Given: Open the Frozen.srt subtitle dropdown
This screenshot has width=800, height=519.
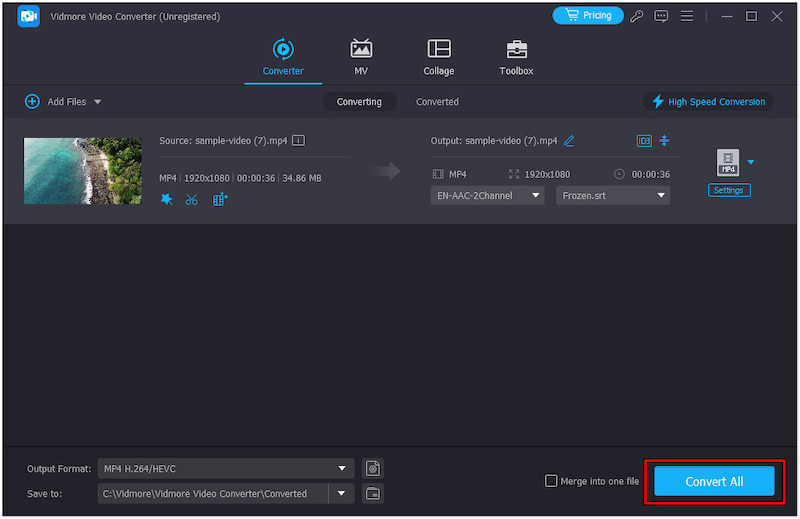Looking at the screenshot, I should coord(613,196).
